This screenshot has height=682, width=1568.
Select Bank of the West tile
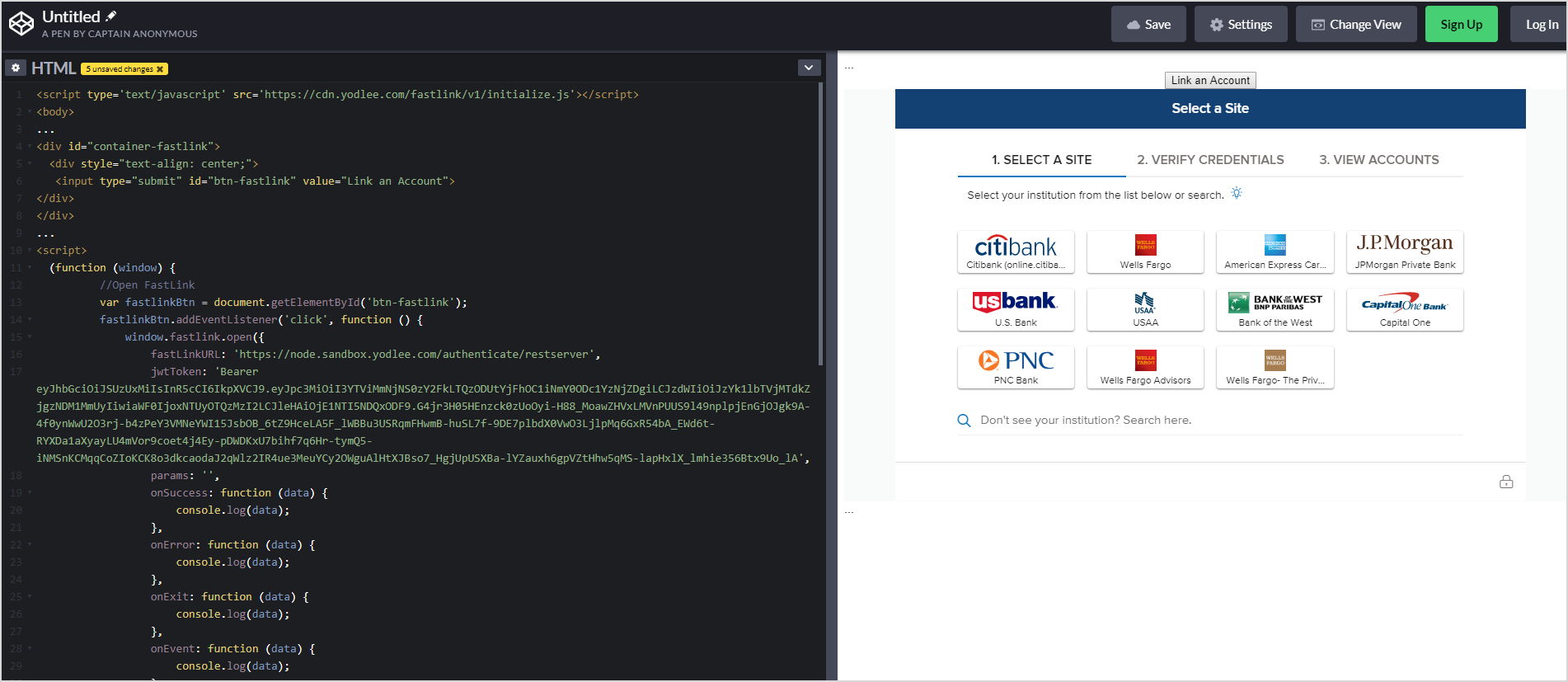coord(1275,310)
